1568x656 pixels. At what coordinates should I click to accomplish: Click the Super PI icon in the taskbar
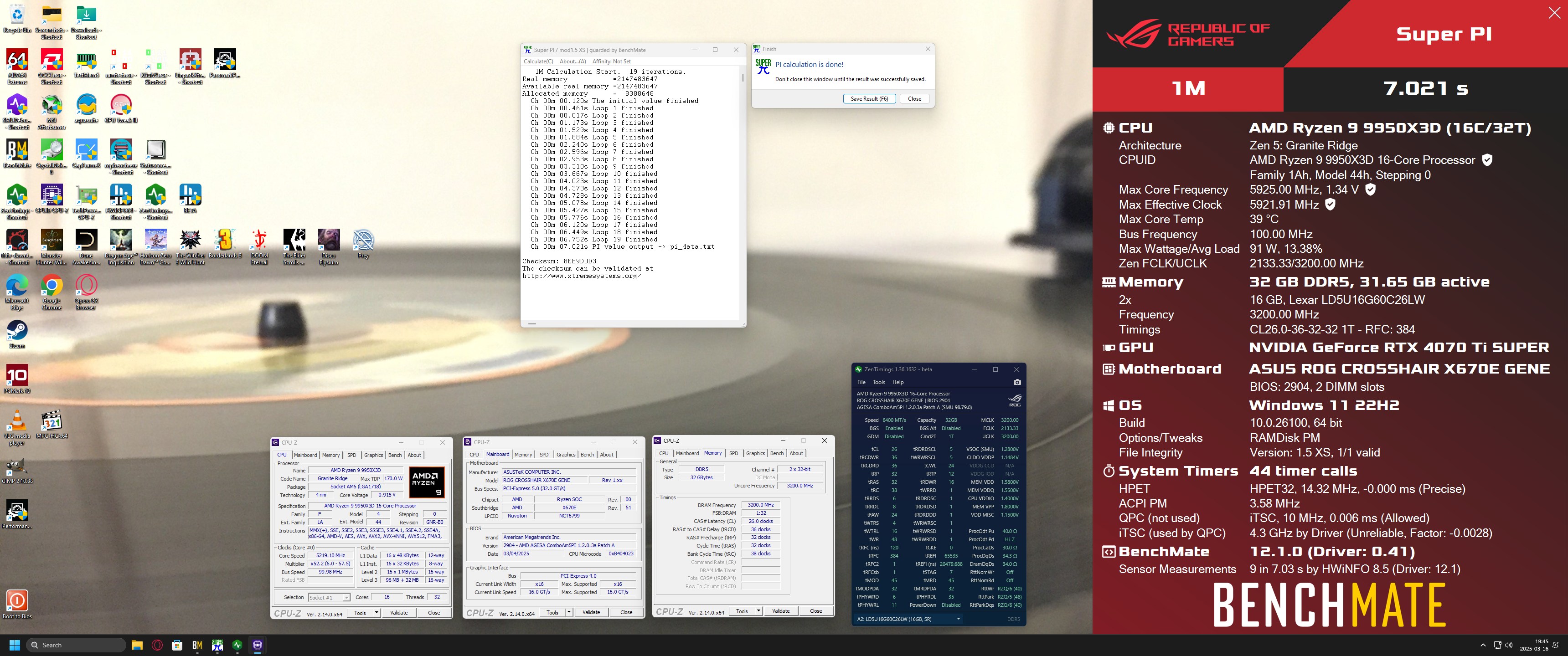[217, 645]
